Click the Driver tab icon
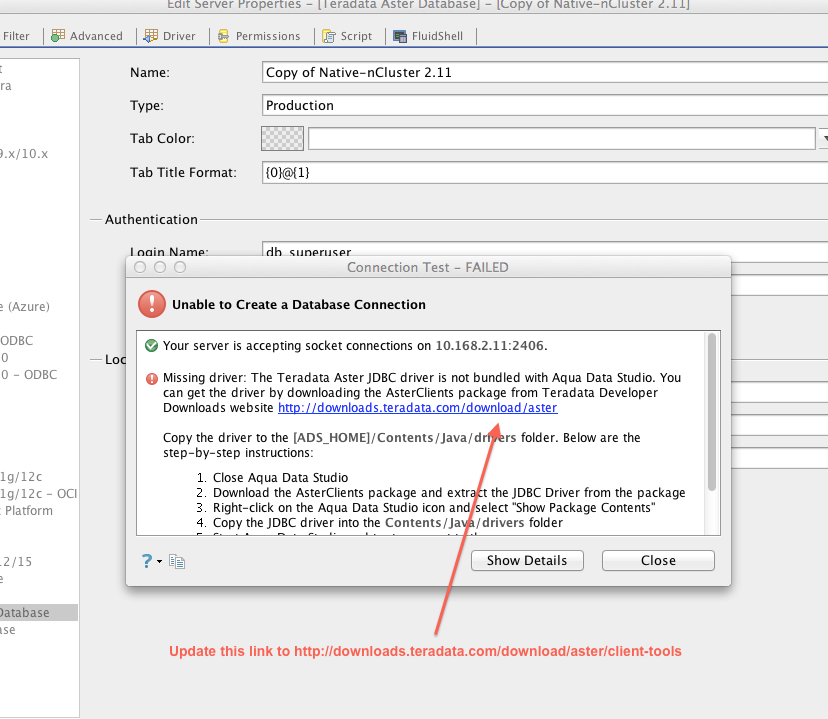Screen dimensions: 828x719 tap(151, 35)
